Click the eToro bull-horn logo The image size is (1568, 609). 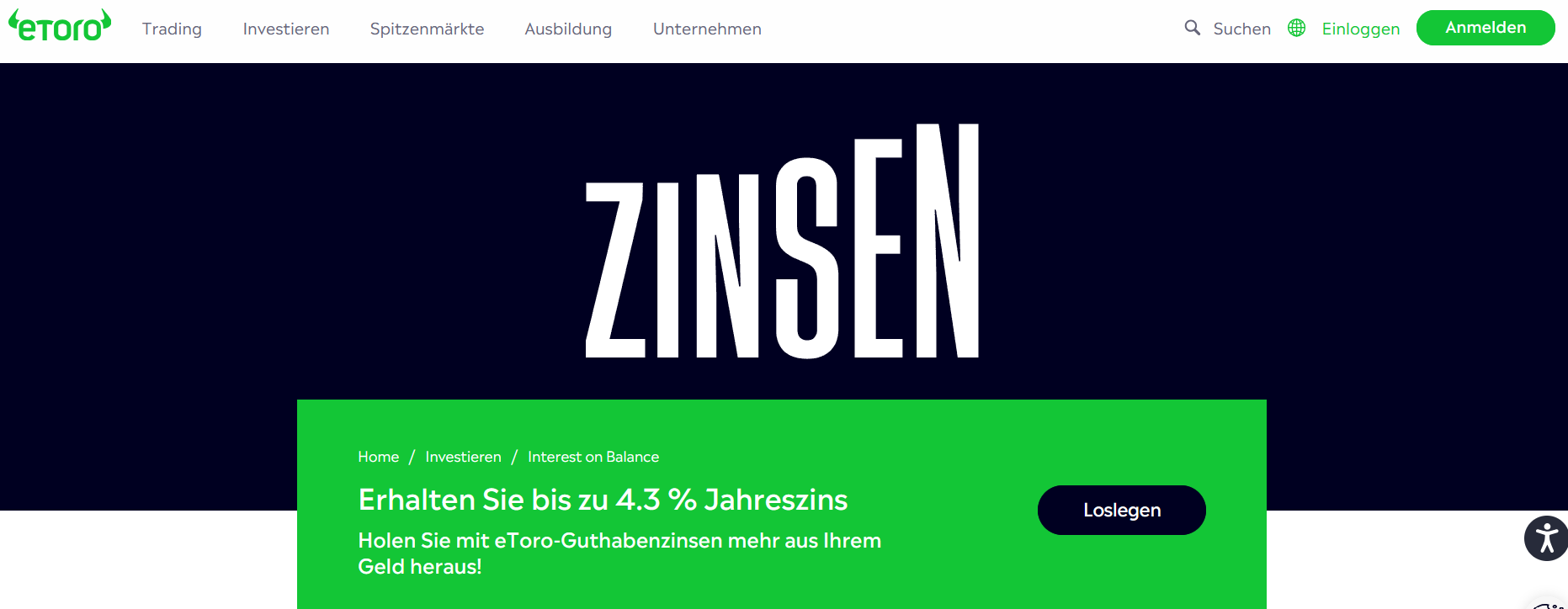click(60, 25)
